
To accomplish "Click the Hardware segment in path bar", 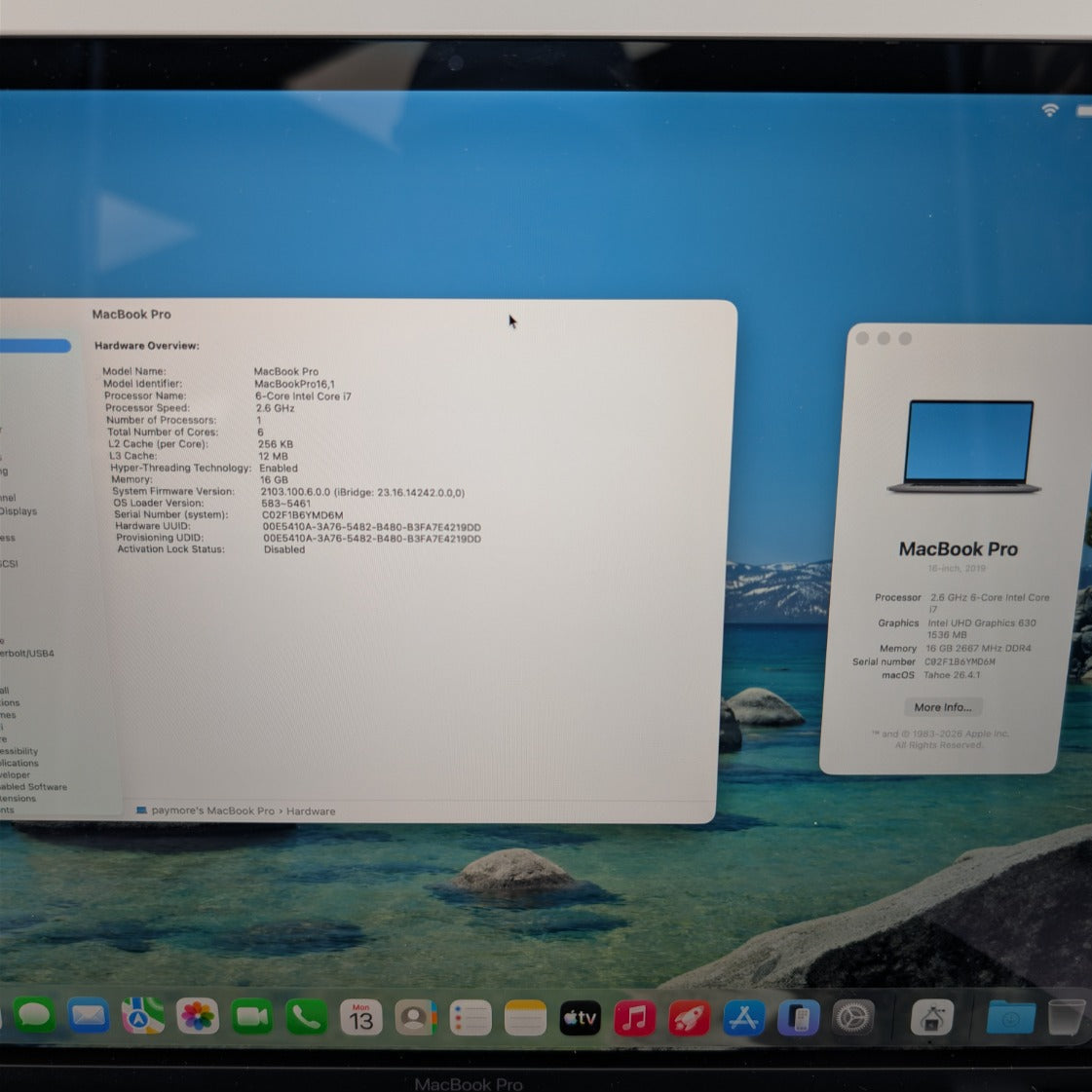I will pyautogui.click(x=311, y=811).
